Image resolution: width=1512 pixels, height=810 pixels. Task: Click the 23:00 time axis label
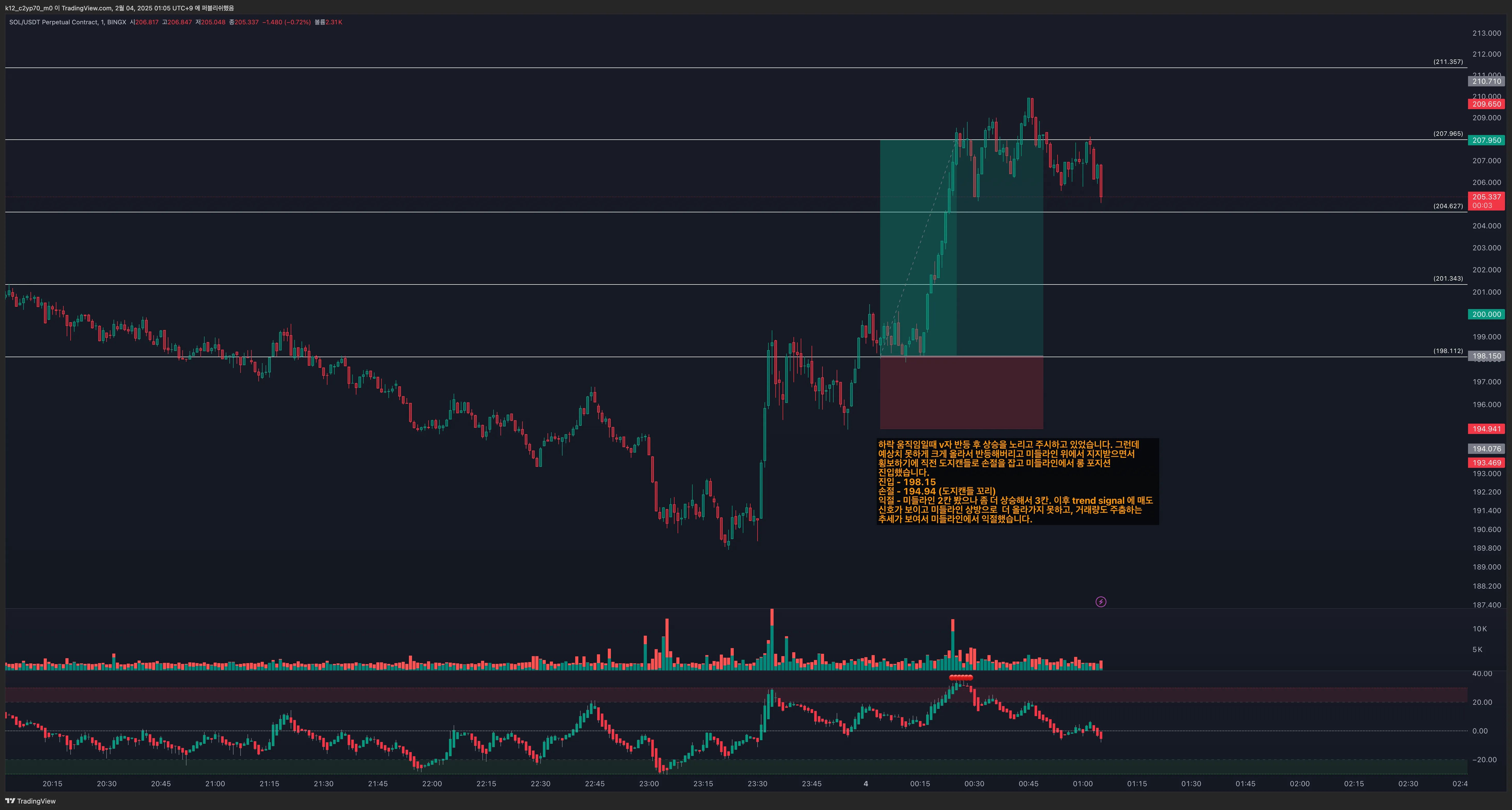(649, 784)
